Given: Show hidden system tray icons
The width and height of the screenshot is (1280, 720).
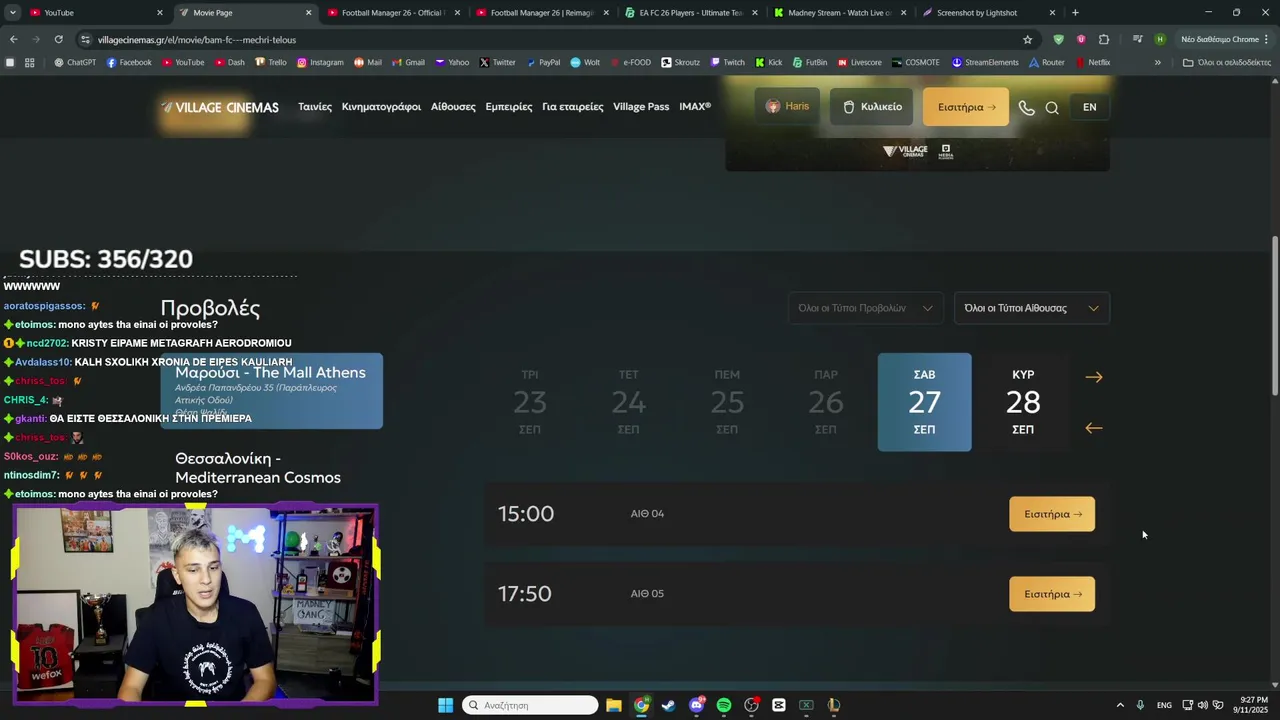Looking at the screenshot, I should 1120,705.
